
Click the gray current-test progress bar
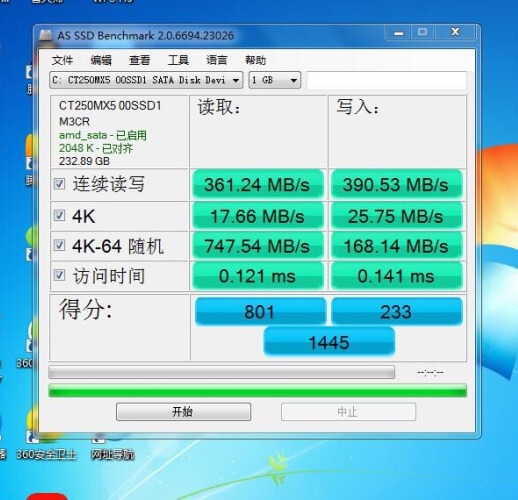point(222,372)
